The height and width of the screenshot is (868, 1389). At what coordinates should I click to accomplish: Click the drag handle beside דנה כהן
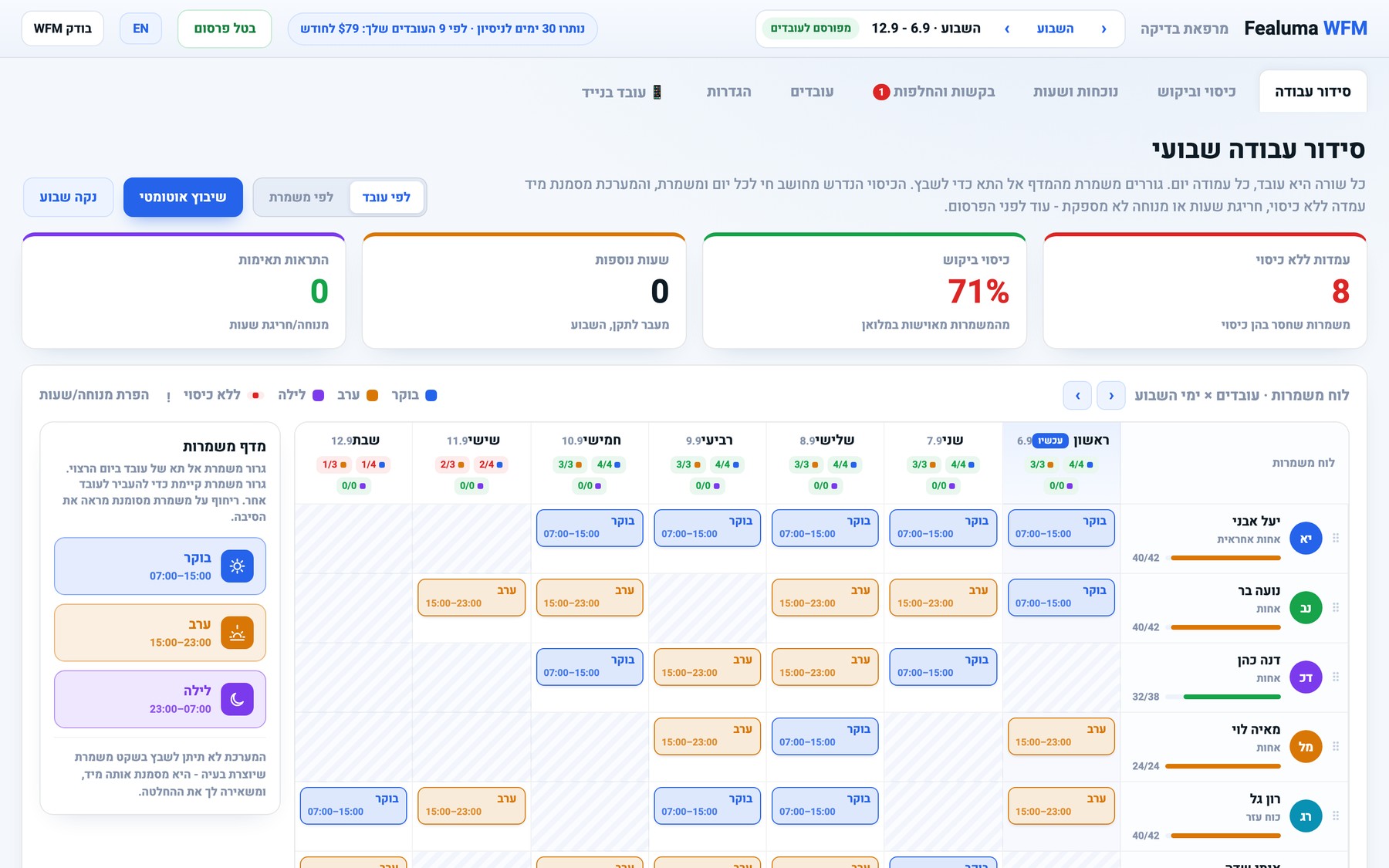pyautogui.click(x=1336, y=677)
